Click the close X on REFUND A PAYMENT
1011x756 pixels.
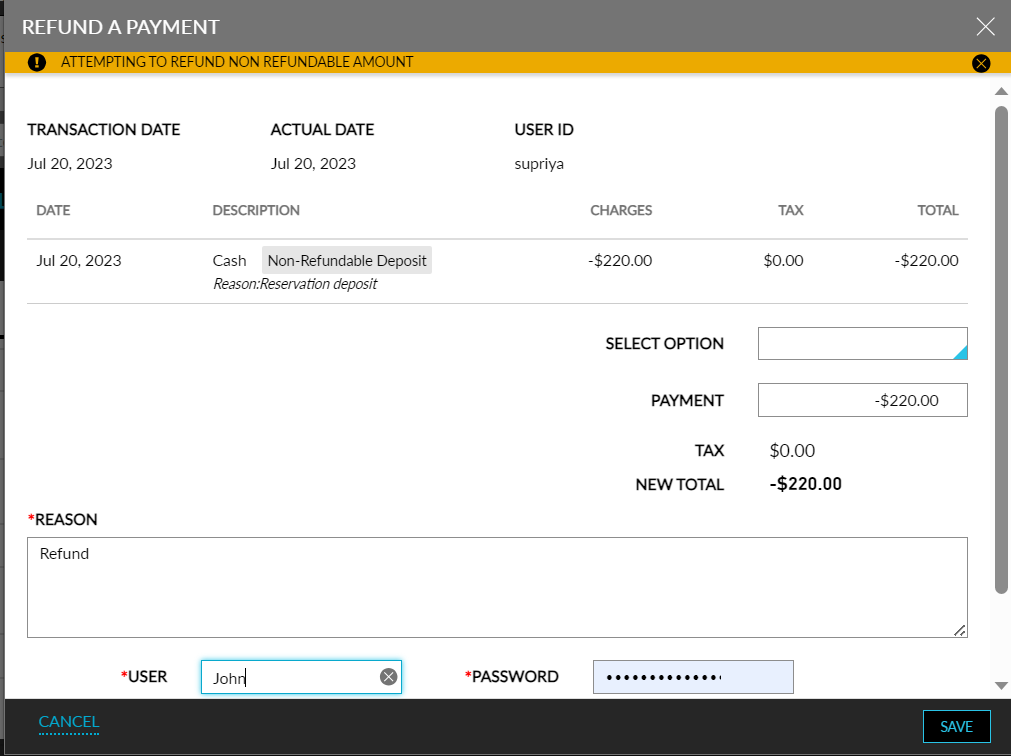click(x=985, y=26)
